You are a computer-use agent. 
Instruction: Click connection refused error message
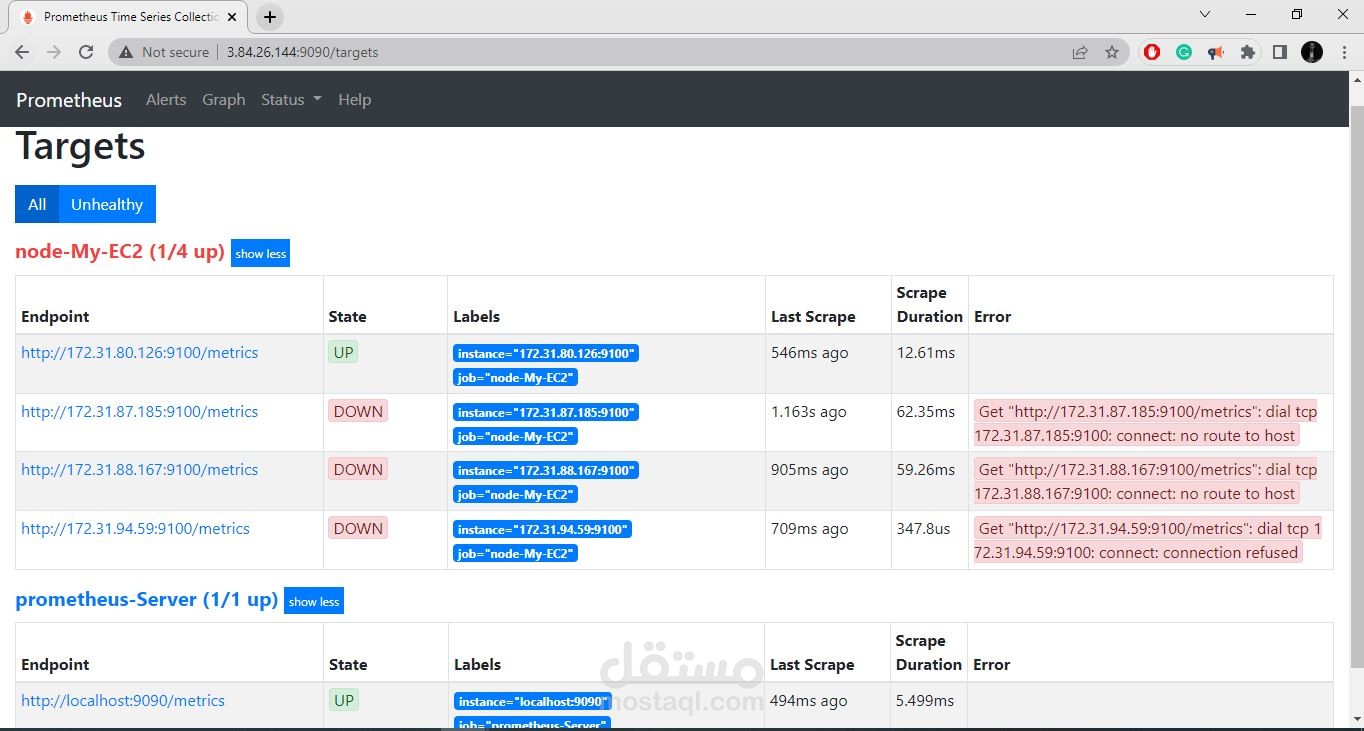coord(1148,541)
